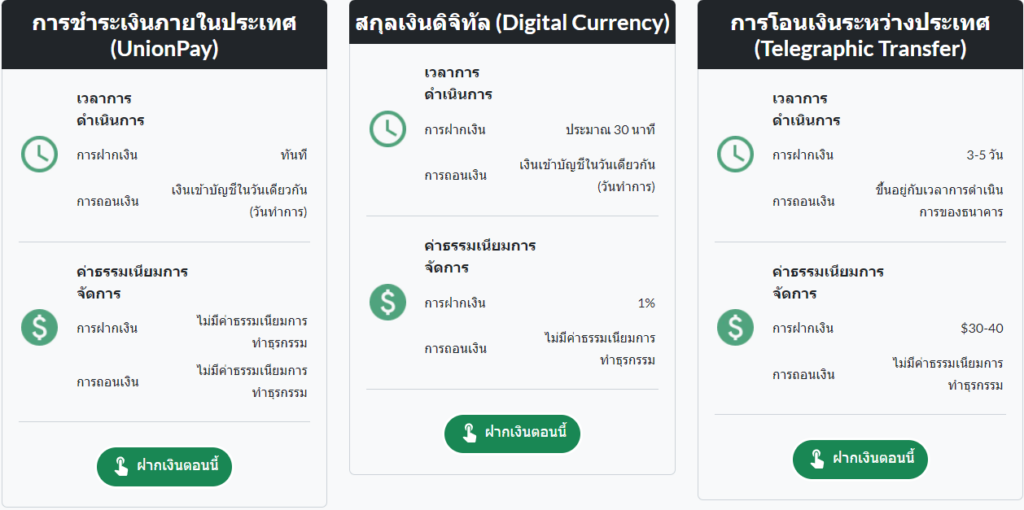Viewport: 1024px width, 510px height.
Task: Click the dollar icon in Telegraphic Transfer card
Action: click(735, 327)
